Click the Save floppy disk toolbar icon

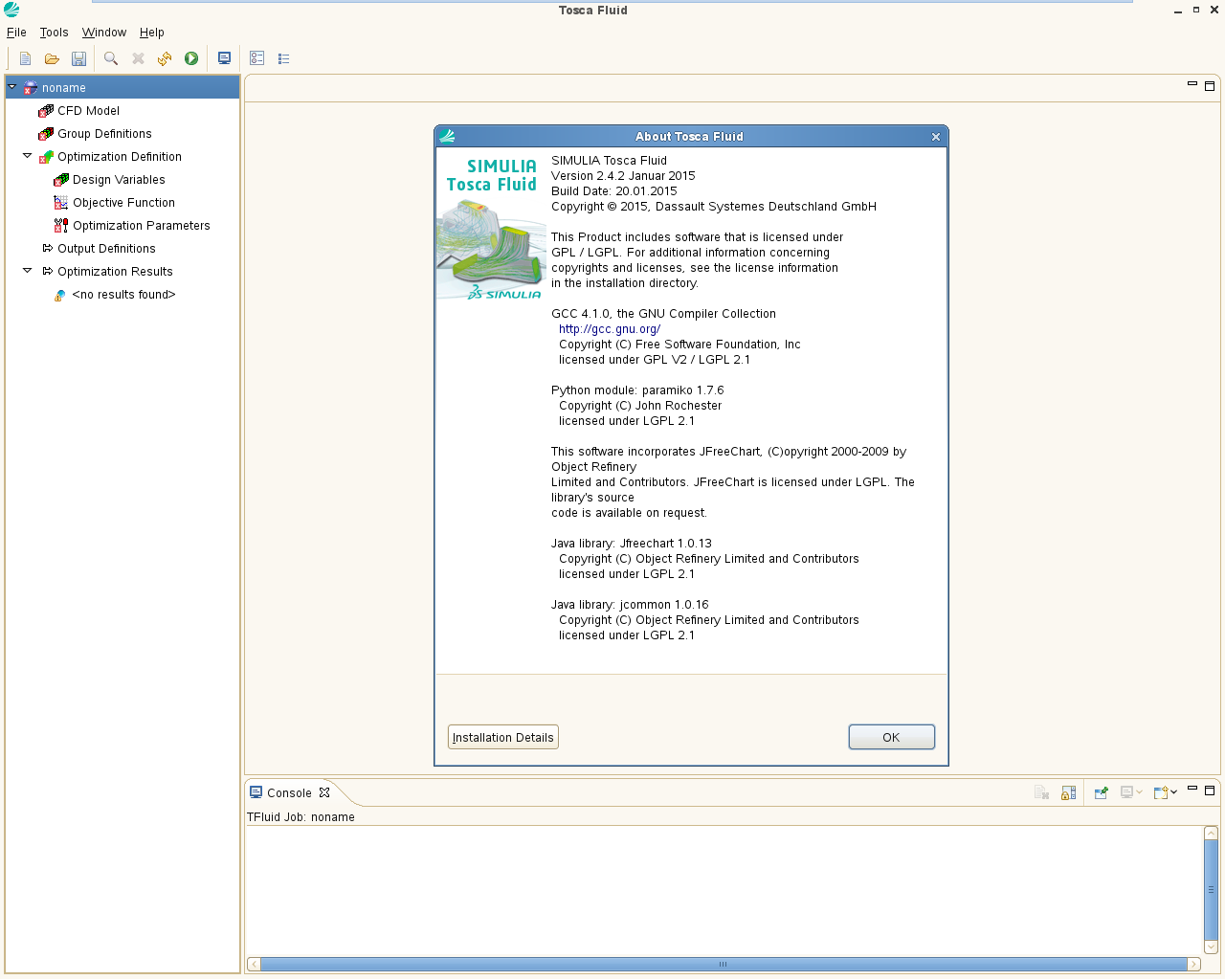pos(78,58)
